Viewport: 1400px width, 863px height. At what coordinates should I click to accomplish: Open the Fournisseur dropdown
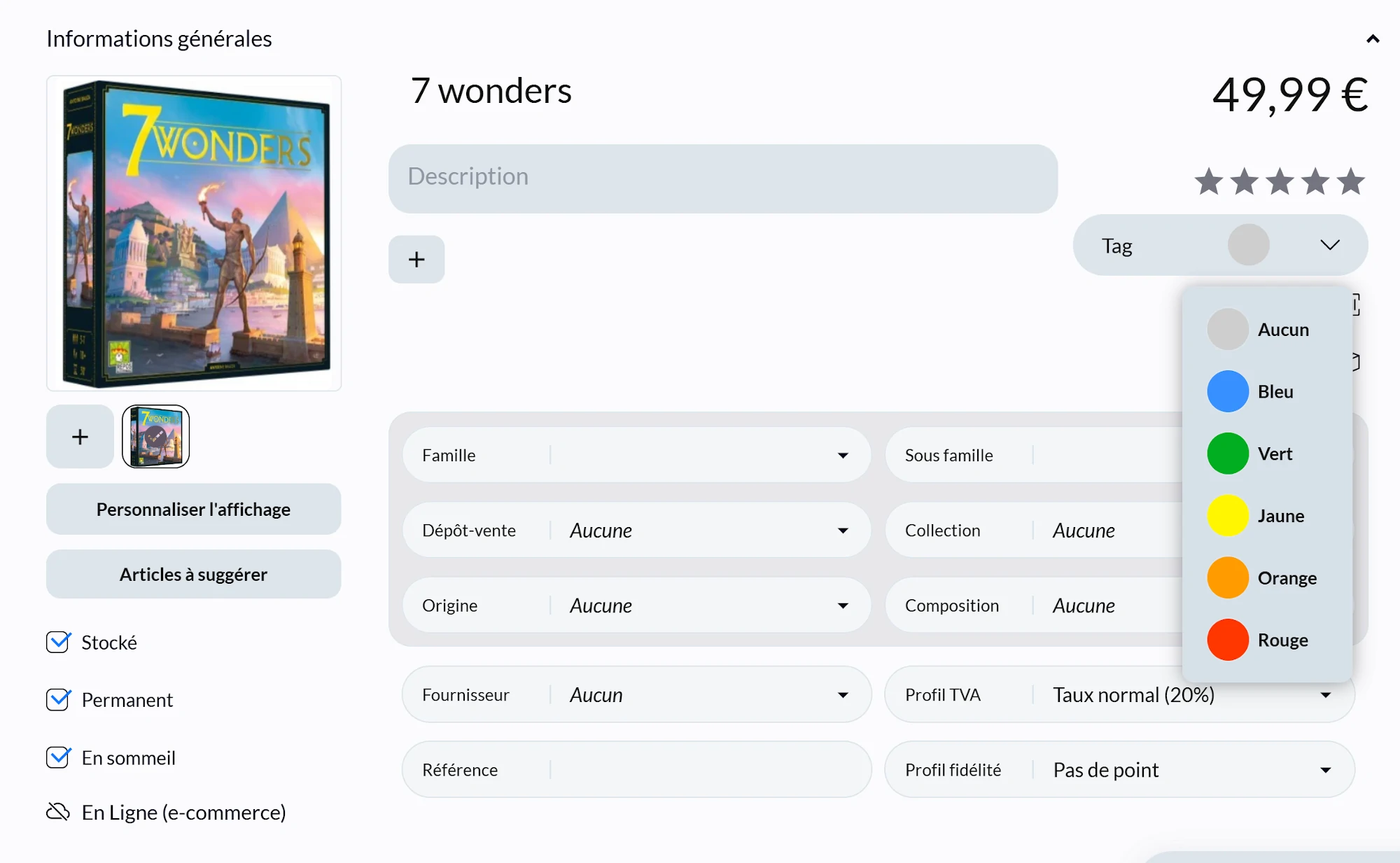point(636,695)
